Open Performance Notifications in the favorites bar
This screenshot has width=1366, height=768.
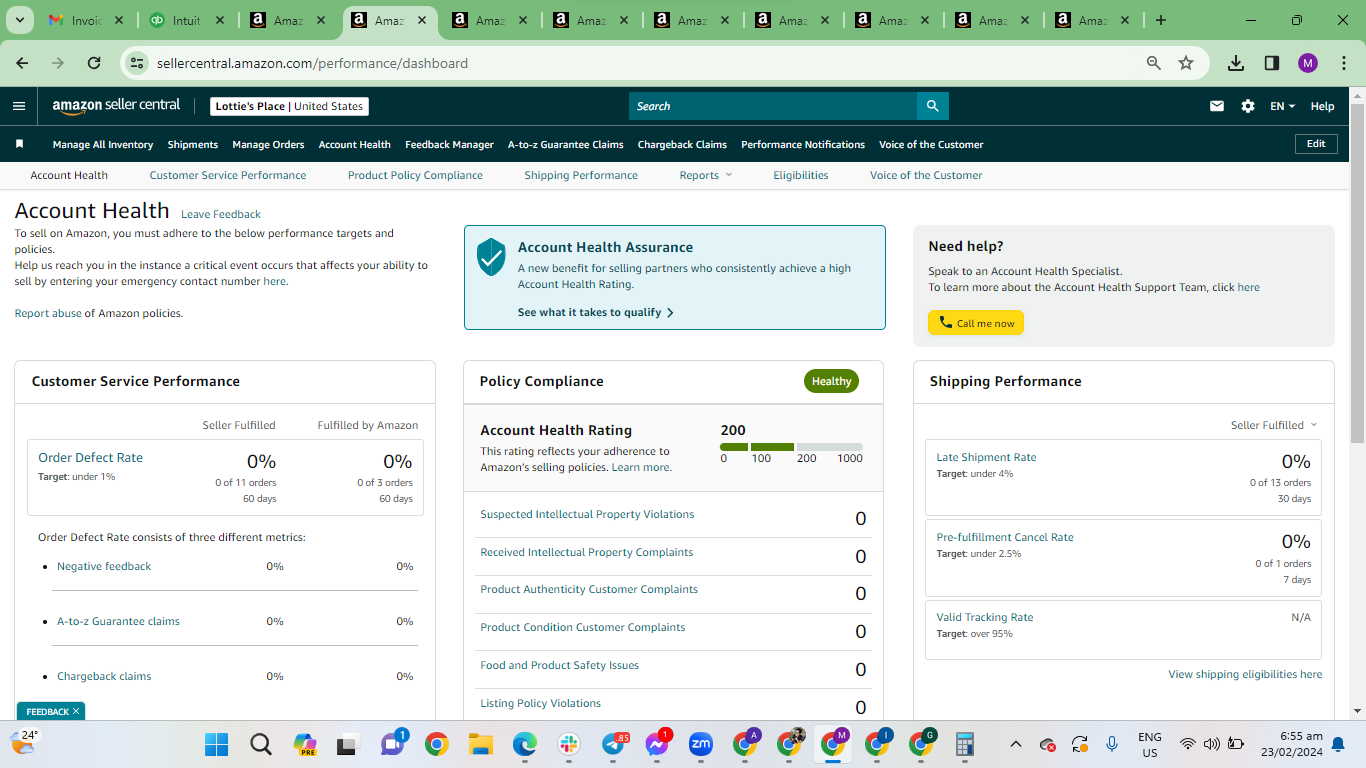[803, 144]
